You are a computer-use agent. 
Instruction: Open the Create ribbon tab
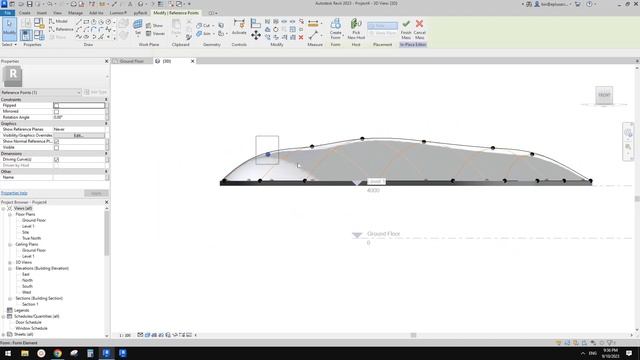[24, 13]
